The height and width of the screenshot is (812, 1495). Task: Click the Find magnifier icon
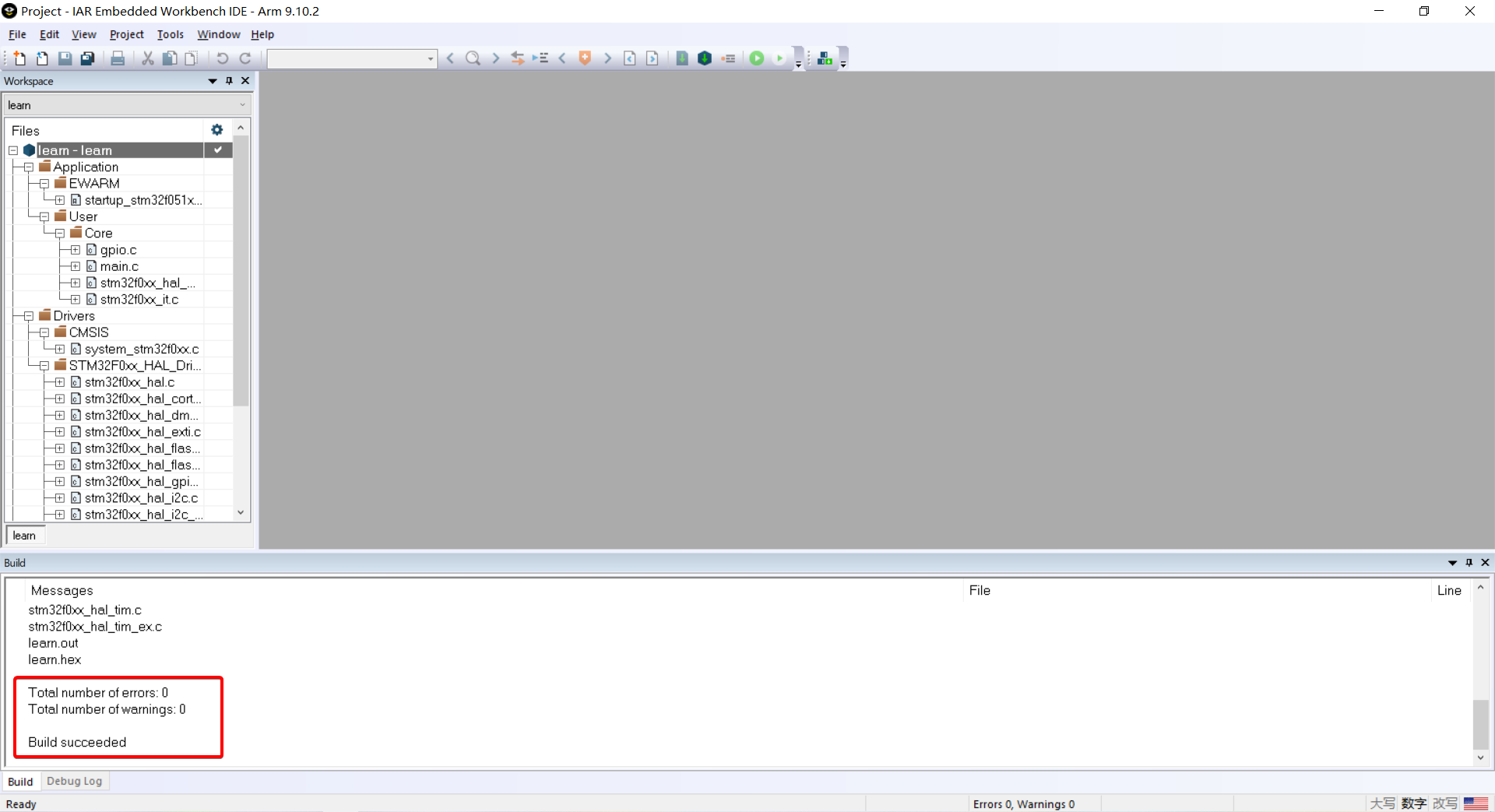(473, 58)
